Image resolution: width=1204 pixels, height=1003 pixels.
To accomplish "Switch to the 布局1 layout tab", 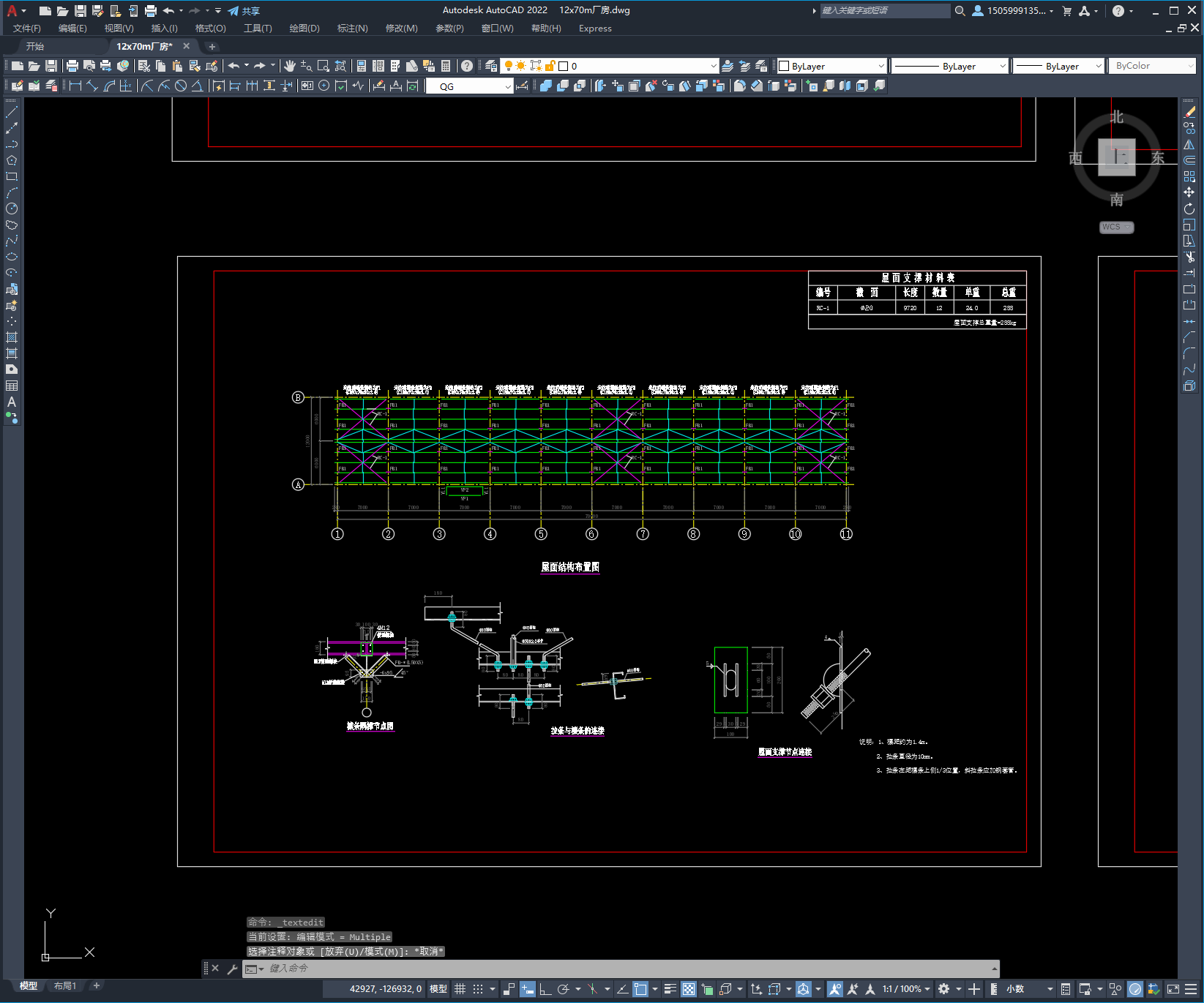I will (x=65, y=986).
